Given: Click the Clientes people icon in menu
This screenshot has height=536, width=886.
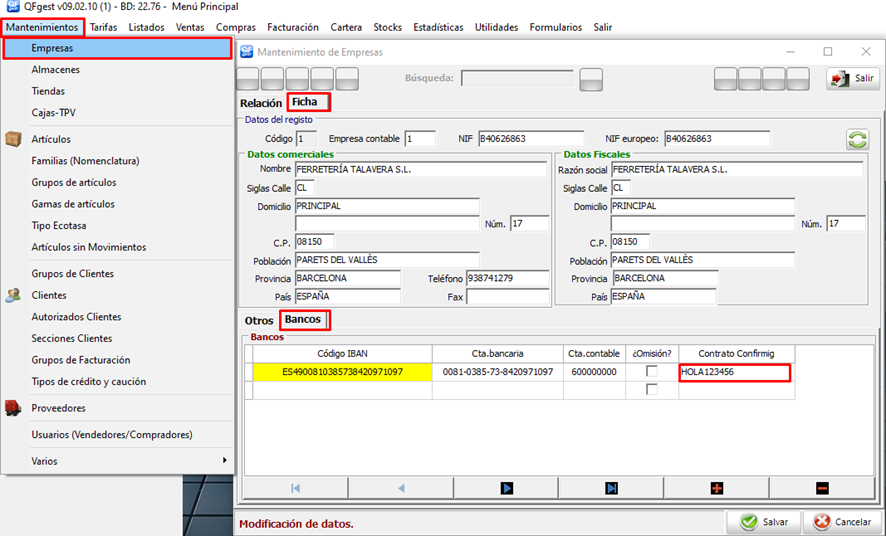Looking at the screenshot, I should click(13, 295).
